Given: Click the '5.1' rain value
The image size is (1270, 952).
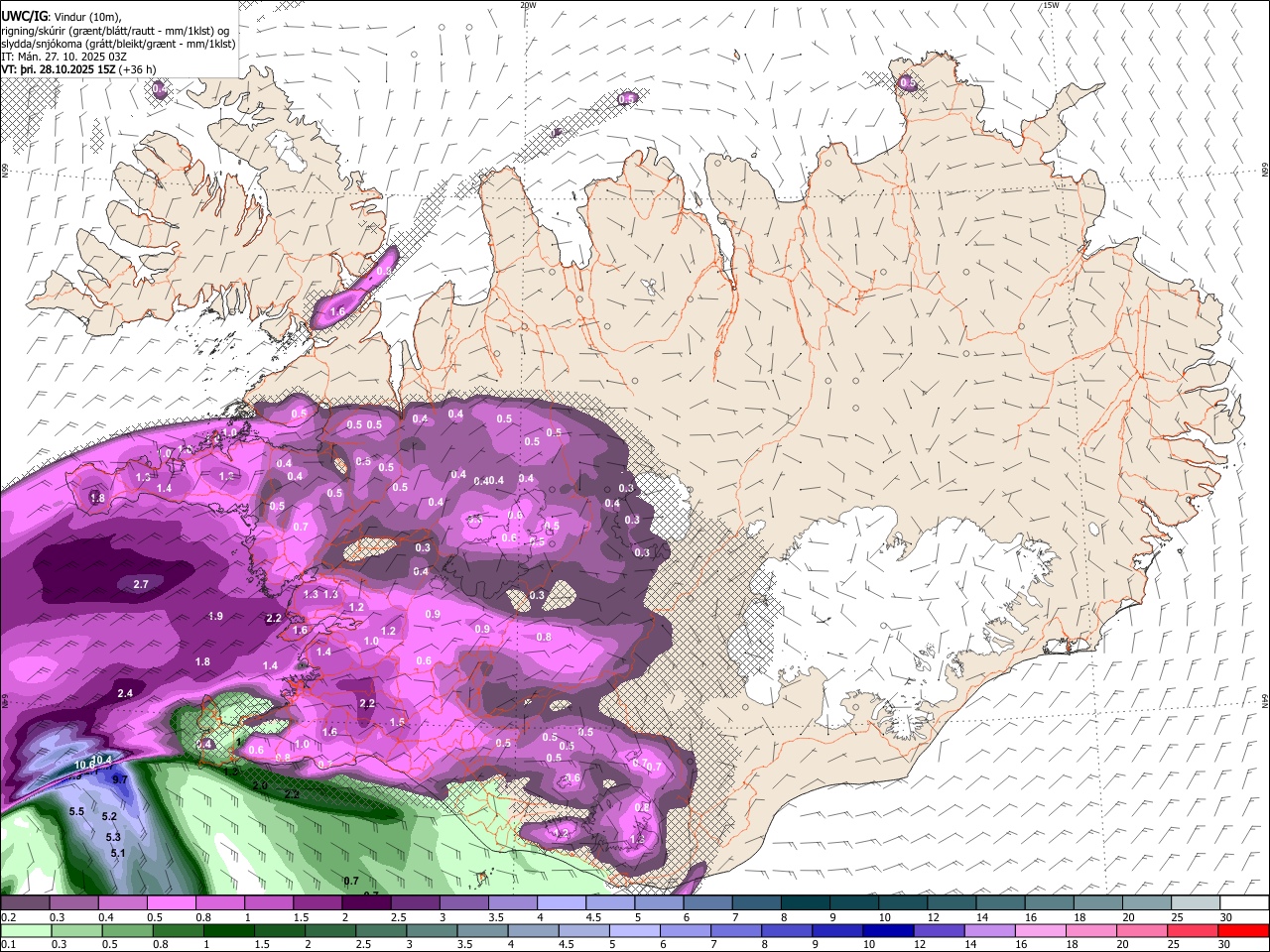Looking at the screenshot, I should 117,853.
